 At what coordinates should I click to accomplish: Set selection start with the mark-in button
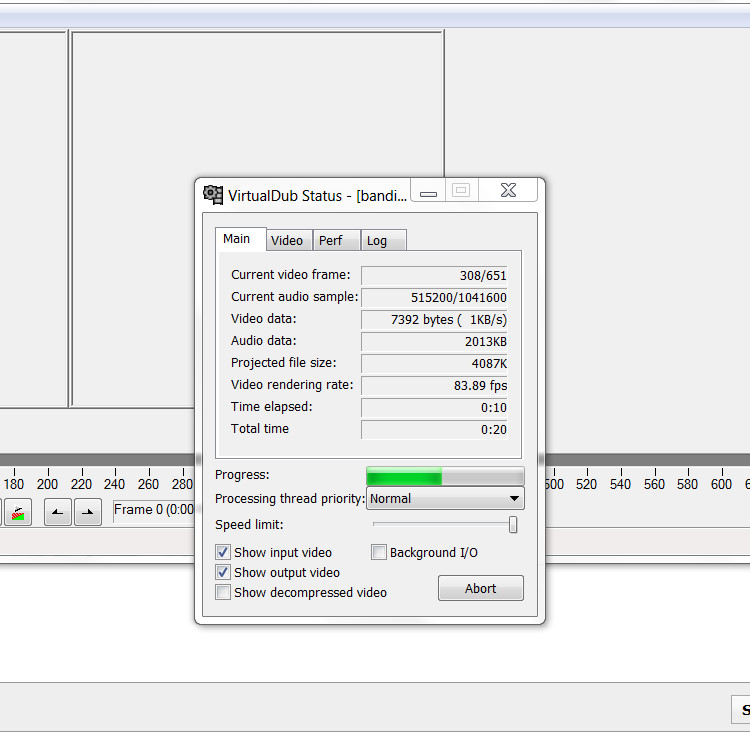click(x=58, y=512)
